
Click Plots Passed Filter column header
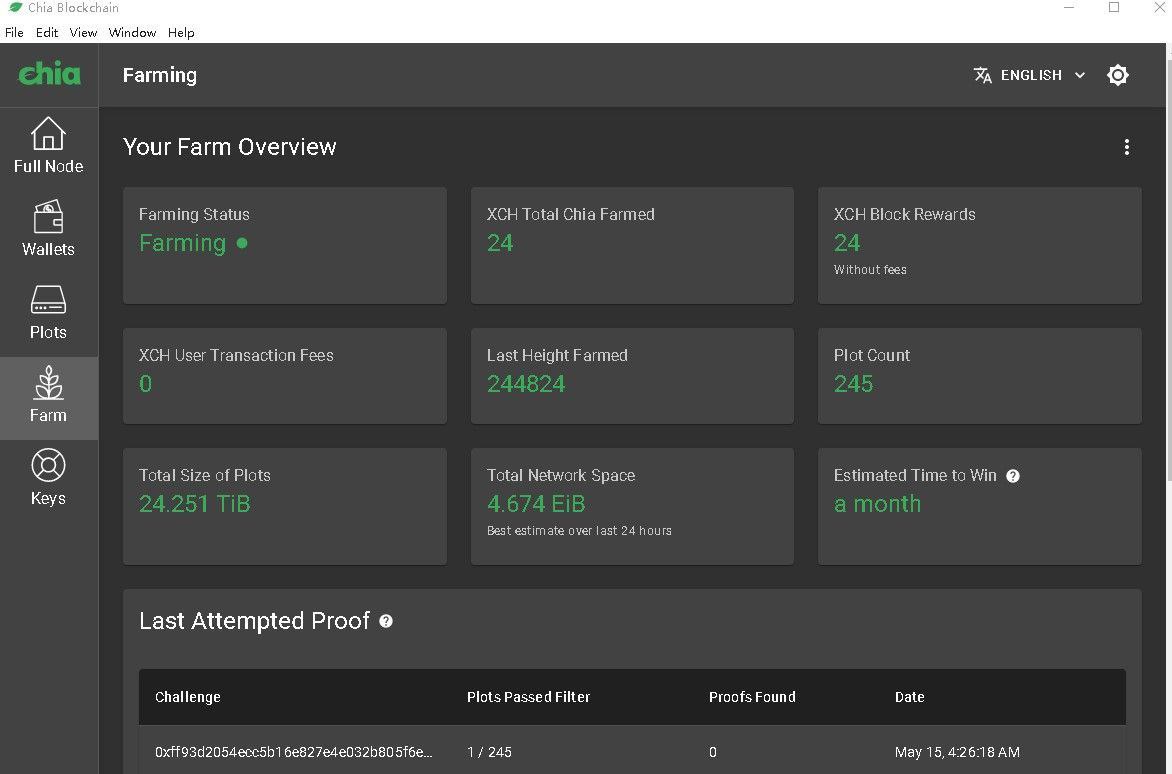coord(528,697)
